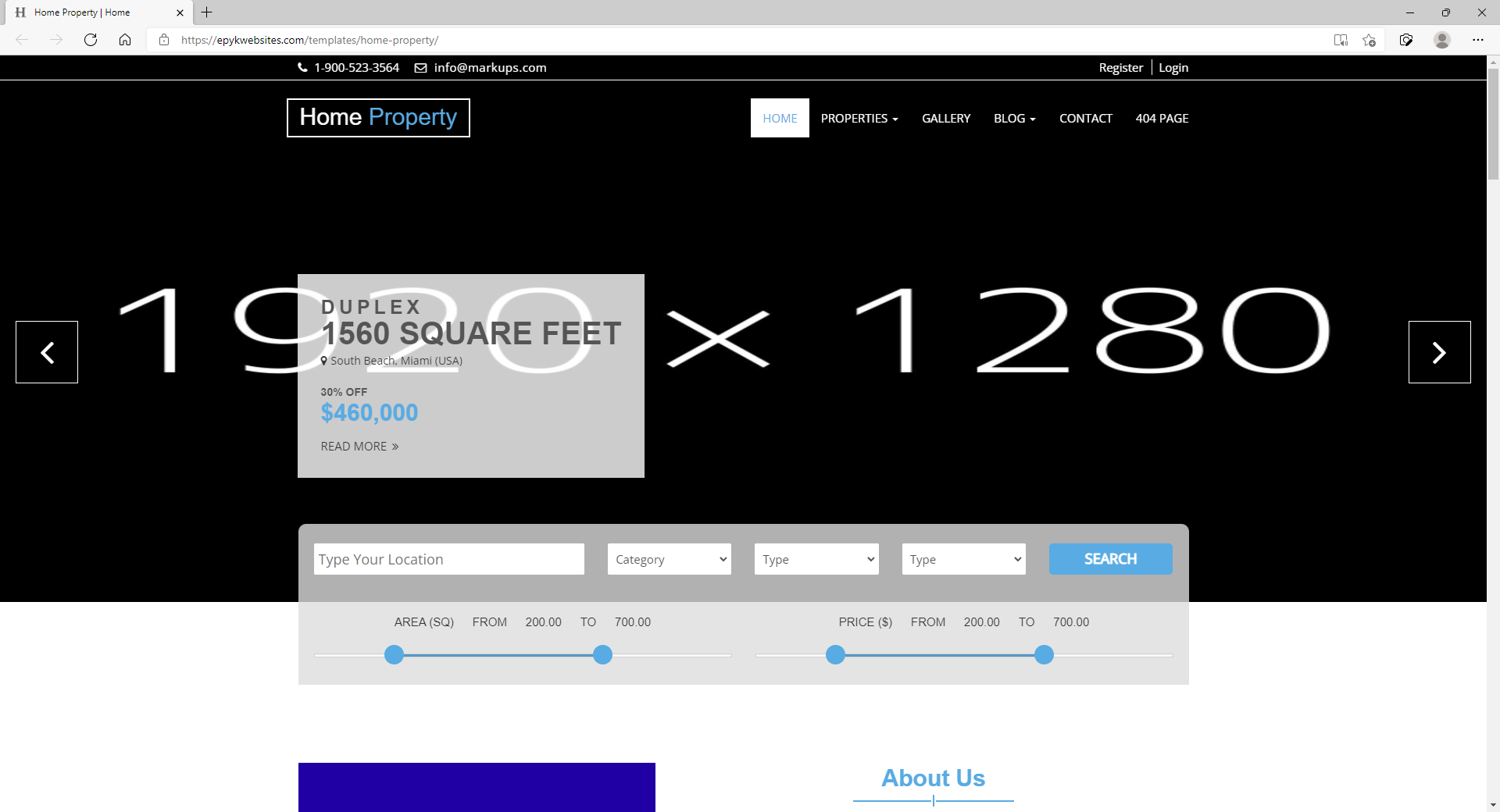Expand the PROPERTIES menu
The image size is (1500, 812).
click(859, 118)
